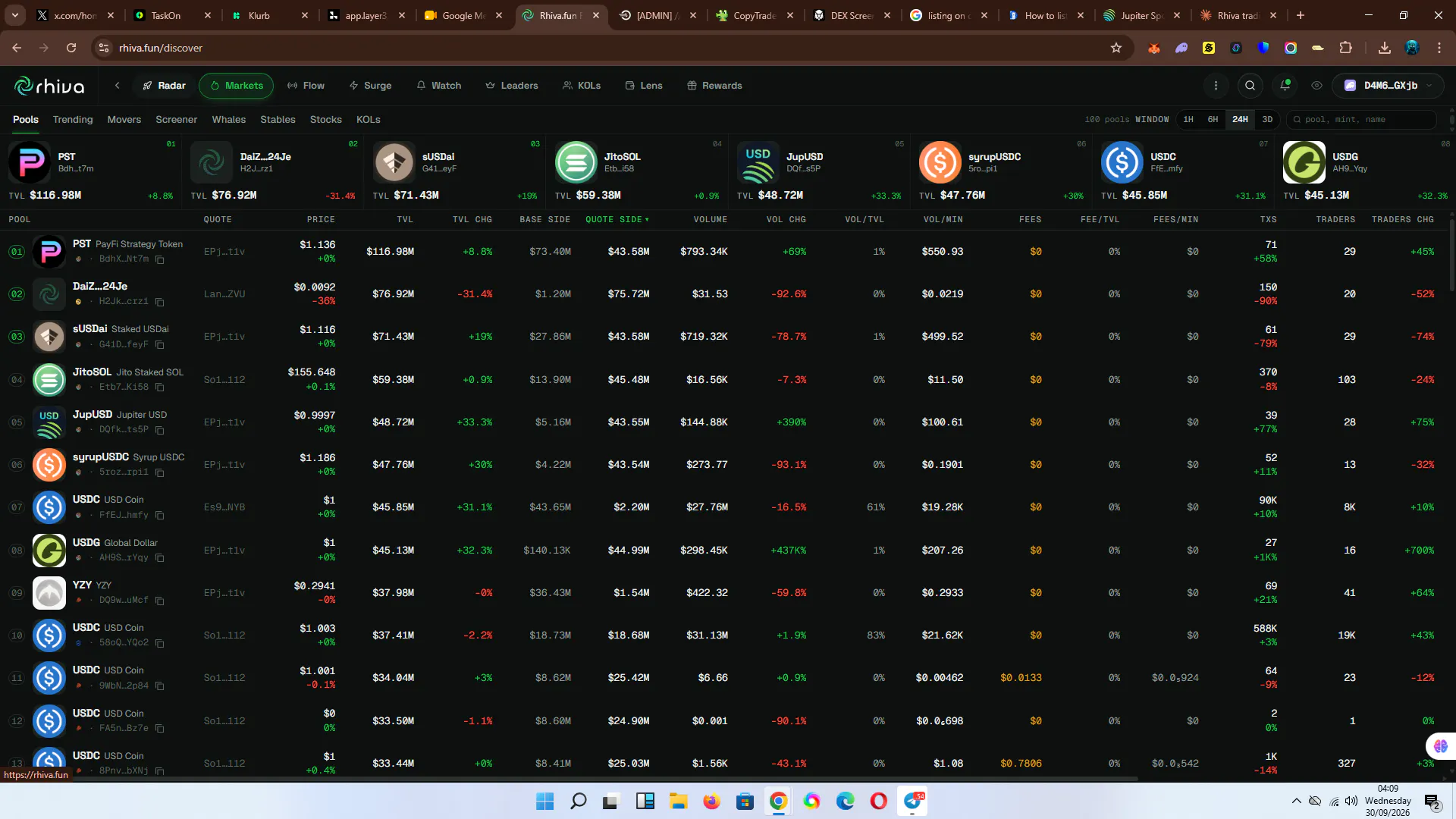Open the Rhiva logo home link
The height and width of the screenshot is (819, 1456).
click(x=49, y=86)
